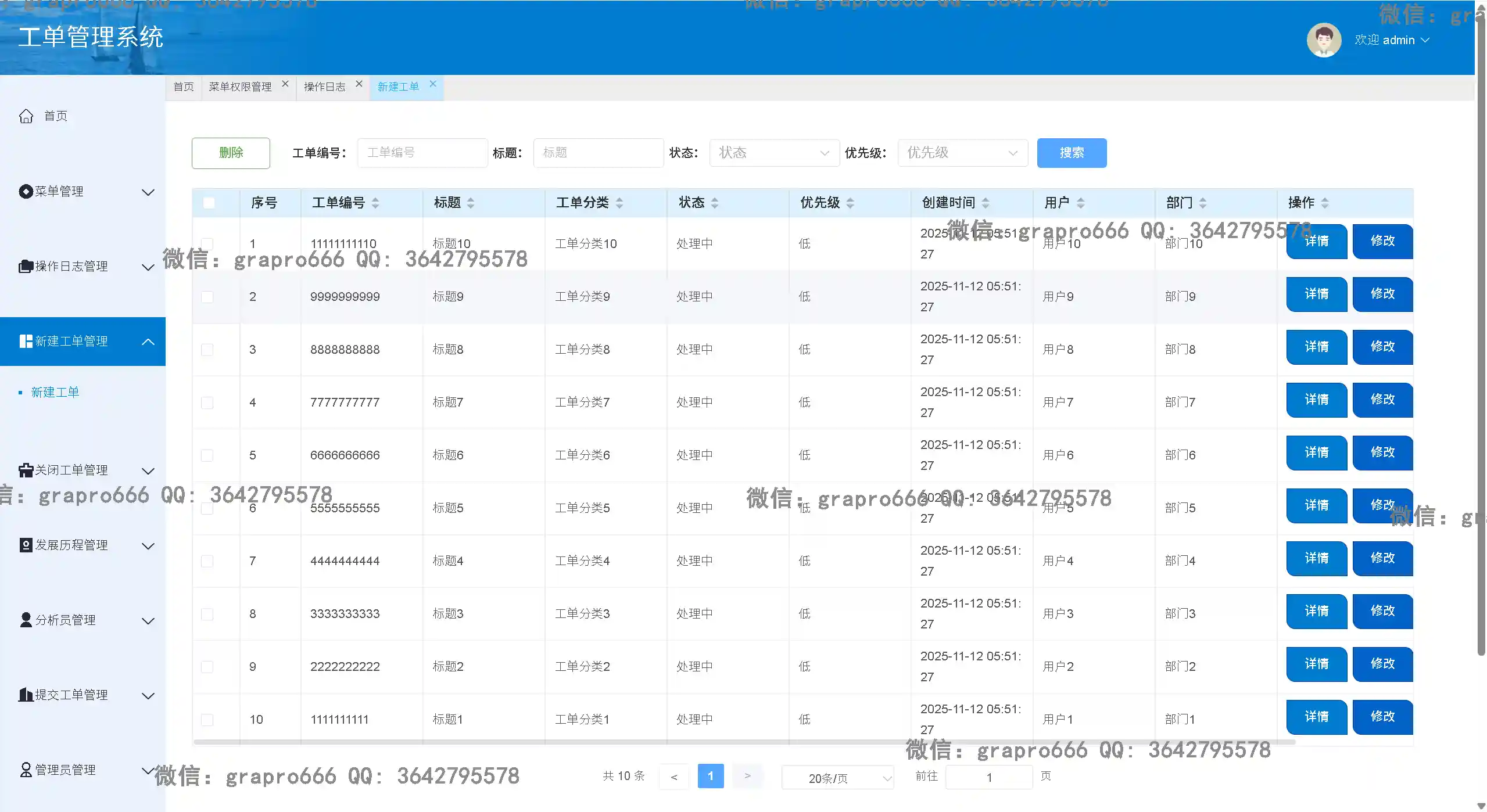Click the 提交工单管理 building icon
The width and height of the screenshot is (1487, 812).
point(26,695)
